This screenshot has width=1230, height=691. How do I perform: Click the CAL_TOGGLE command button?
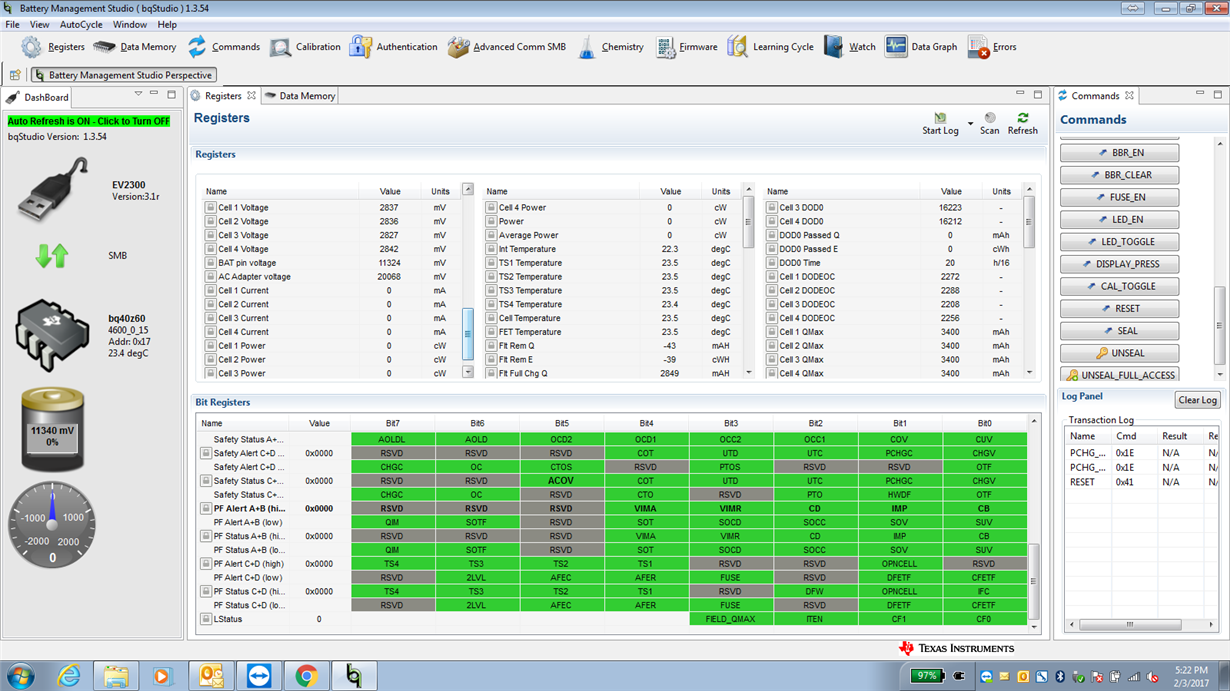[x=1119, y=286]
